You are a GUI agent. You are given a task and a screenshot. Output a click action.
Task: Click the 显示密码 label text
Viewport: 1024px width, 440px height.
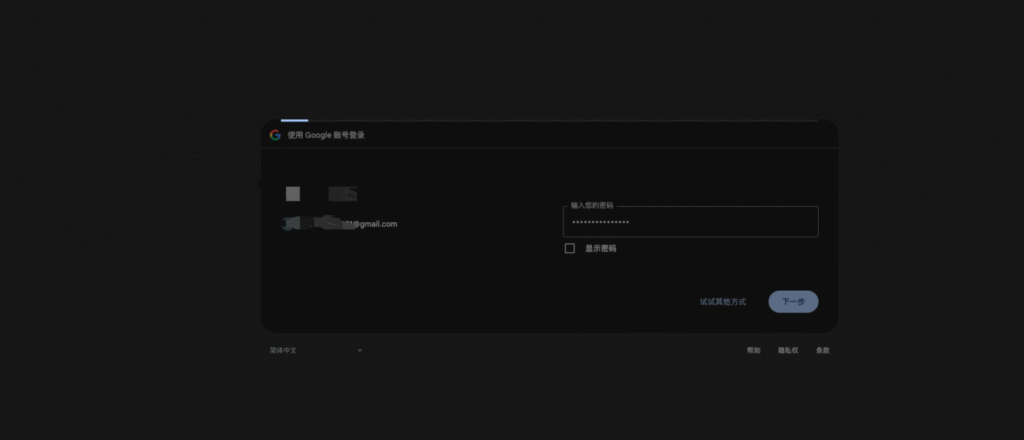coord(601,248)
